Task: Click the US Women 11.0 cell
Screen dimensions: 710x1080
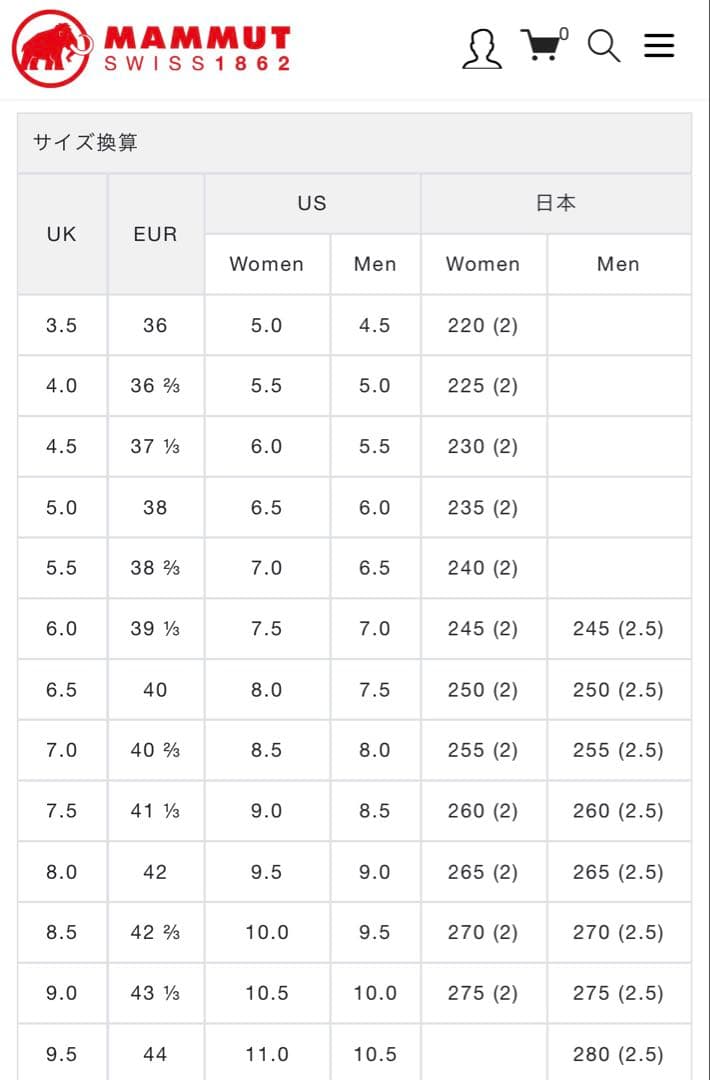Action: (x=266, y=1054)
